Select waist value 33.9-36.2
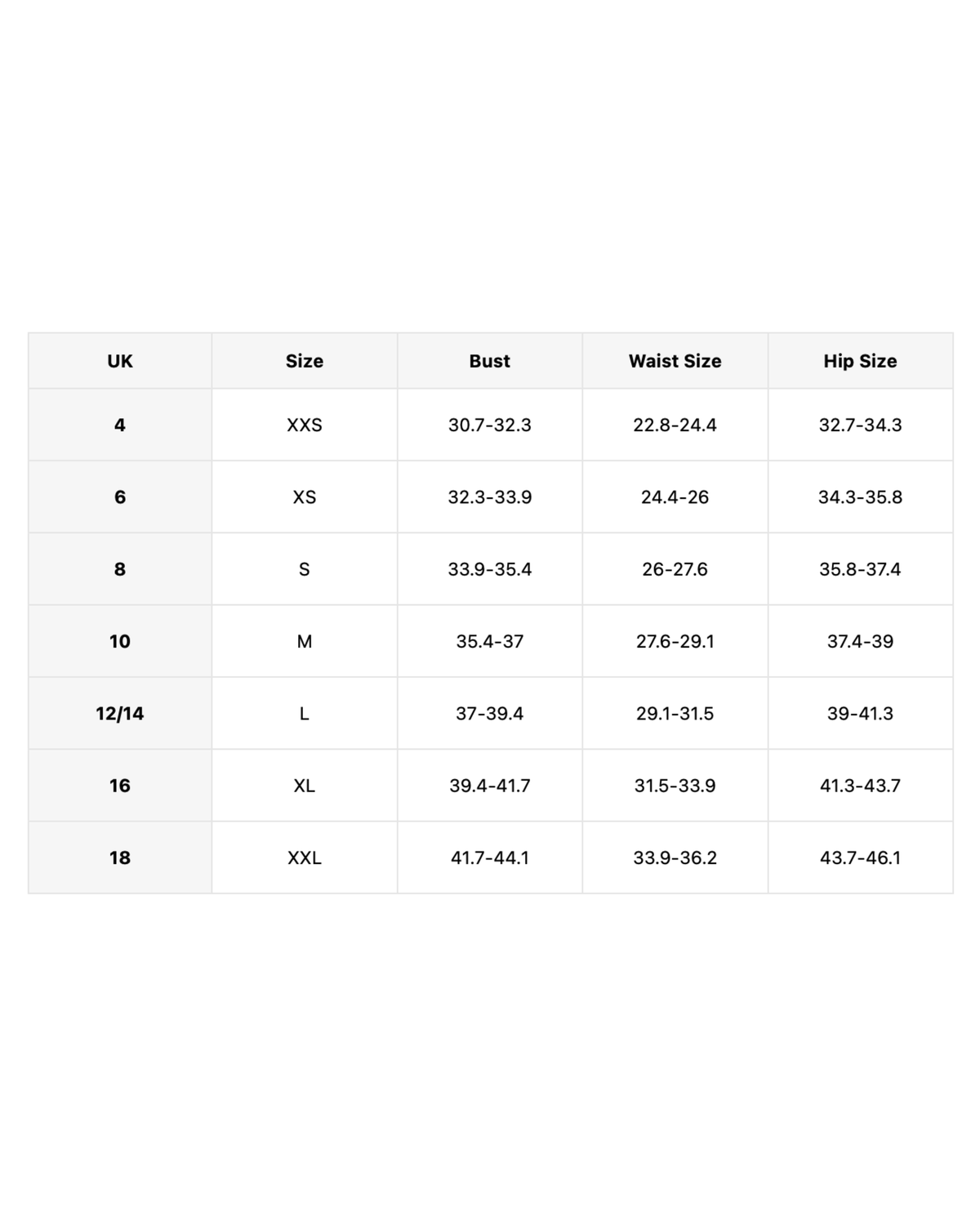The width and height of the screenshot is (980, 1225). (x=675, y=857)
